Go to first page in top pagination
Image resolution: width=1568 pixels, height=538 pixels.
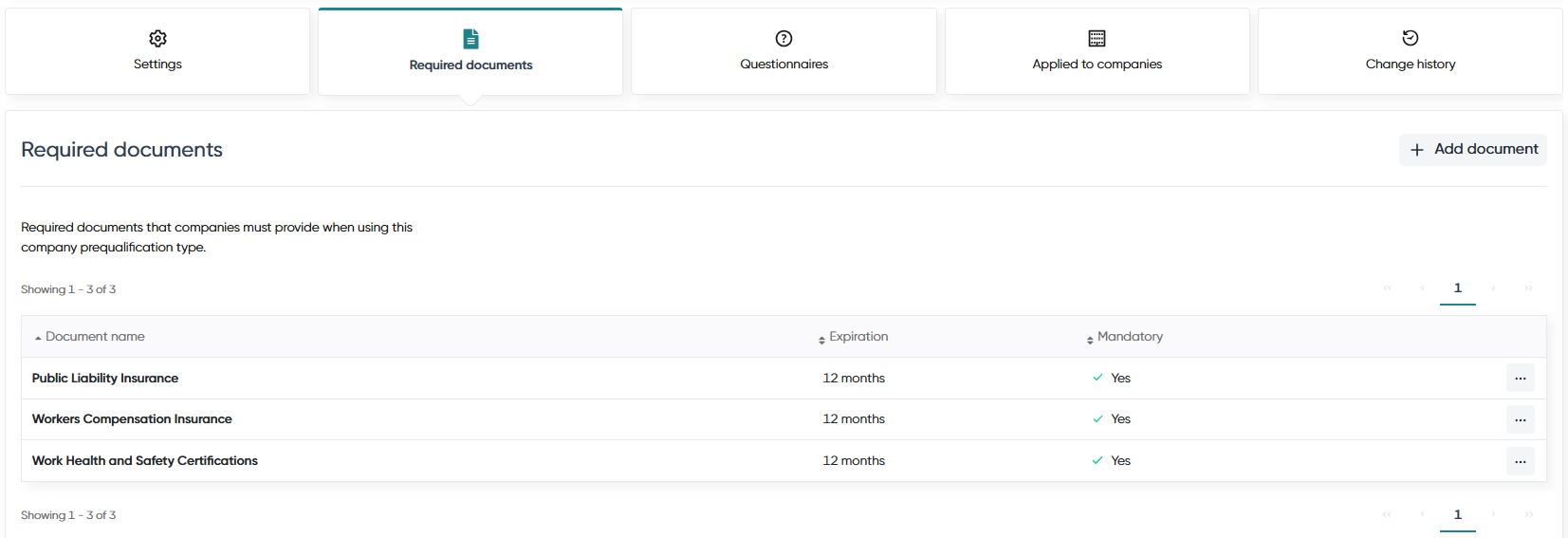click(x=1387, y=288)
